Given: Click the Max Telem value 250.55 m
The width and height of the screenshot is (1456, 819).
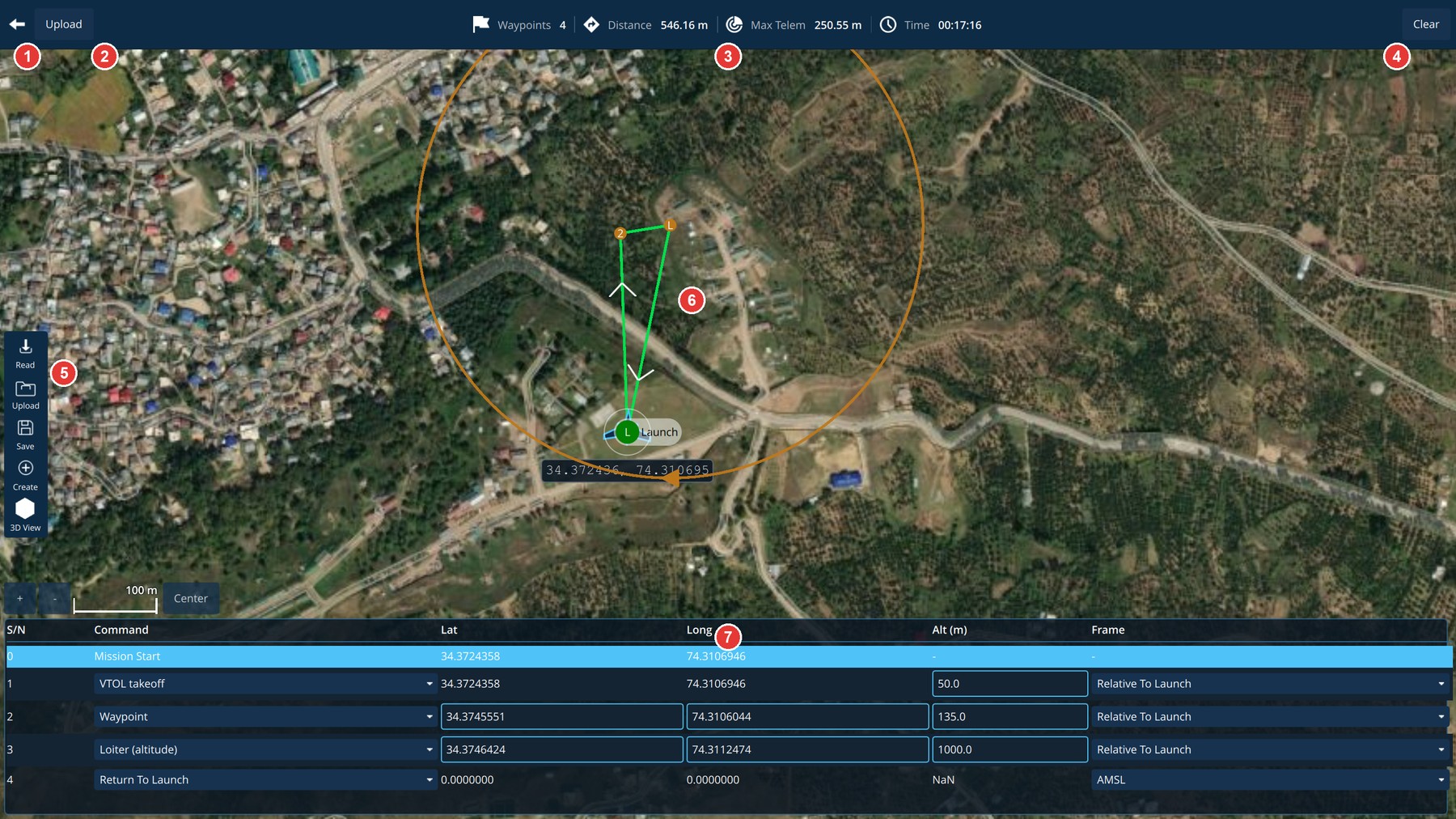Looking at the screenshot, I should (838, 25).
